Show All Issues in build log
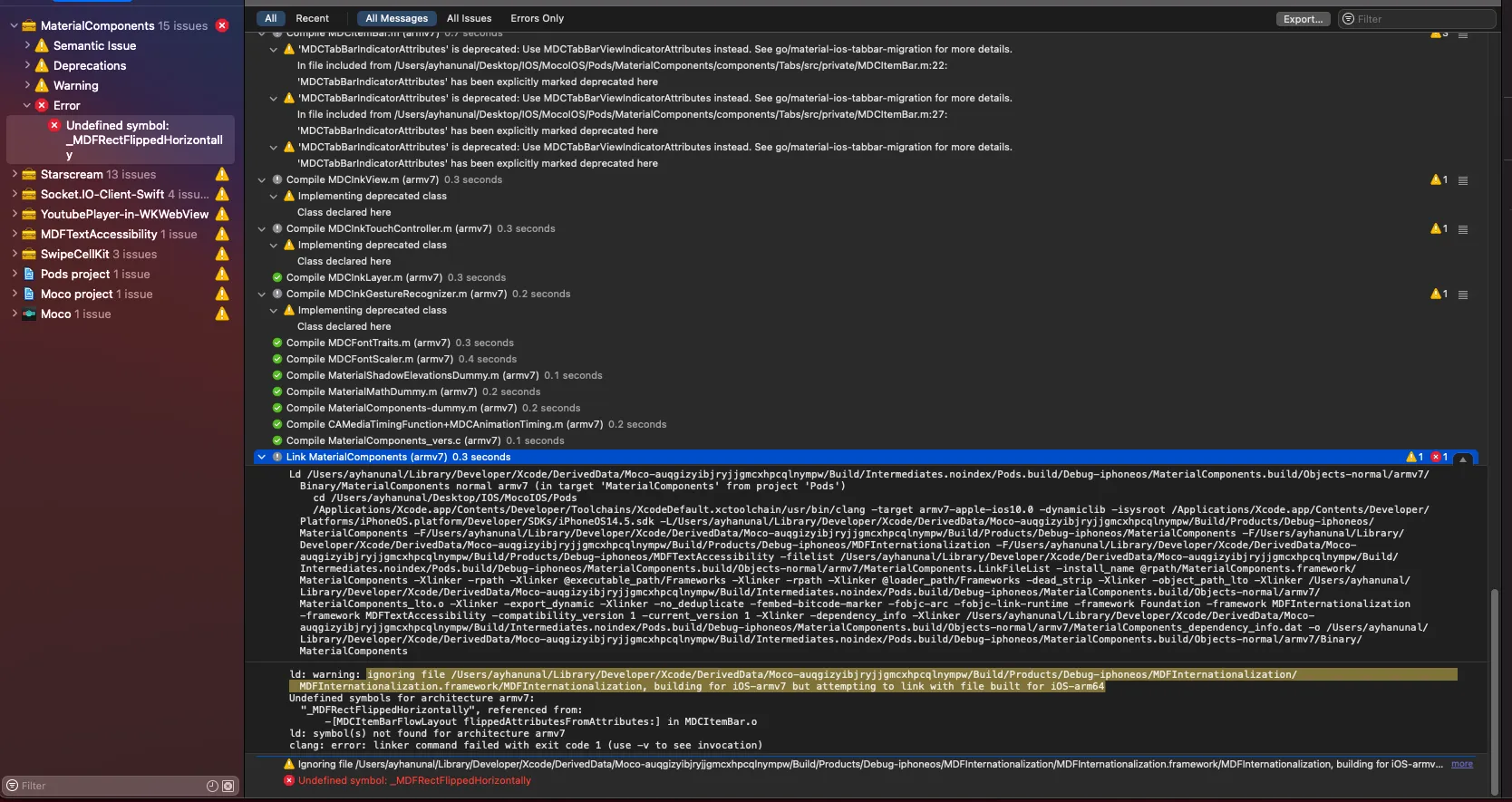Screen dimensions: 1512x802 [469, 18]
